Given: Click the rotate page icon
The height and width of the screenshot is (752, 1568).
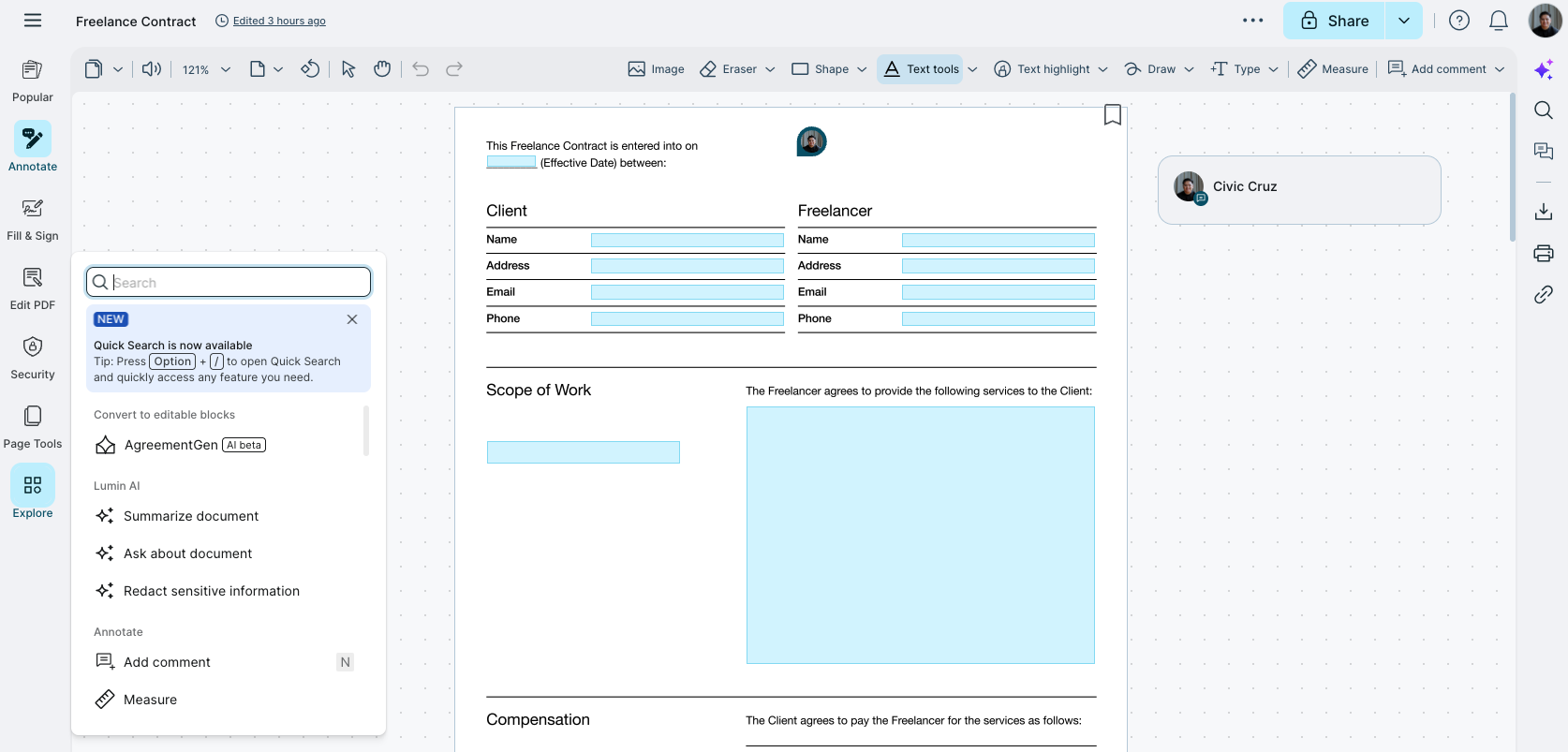Looking at the screenshot, I should click(310, 69).
